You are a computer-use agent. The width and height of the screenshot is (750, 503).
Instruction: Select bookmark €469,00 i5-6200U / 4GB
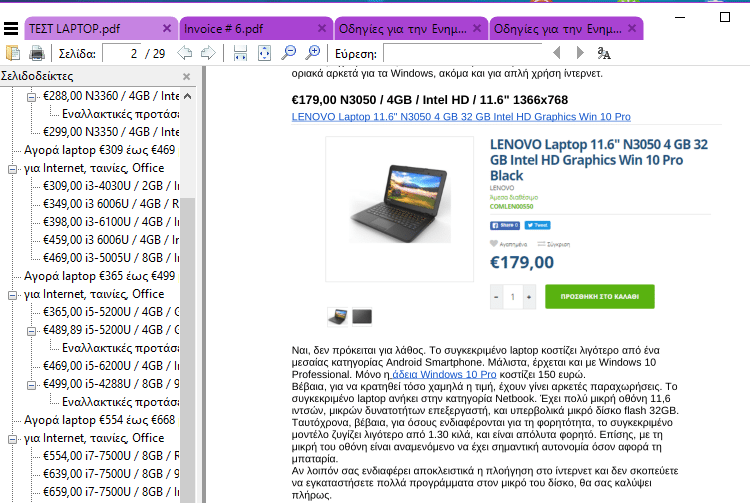(111, 366)
